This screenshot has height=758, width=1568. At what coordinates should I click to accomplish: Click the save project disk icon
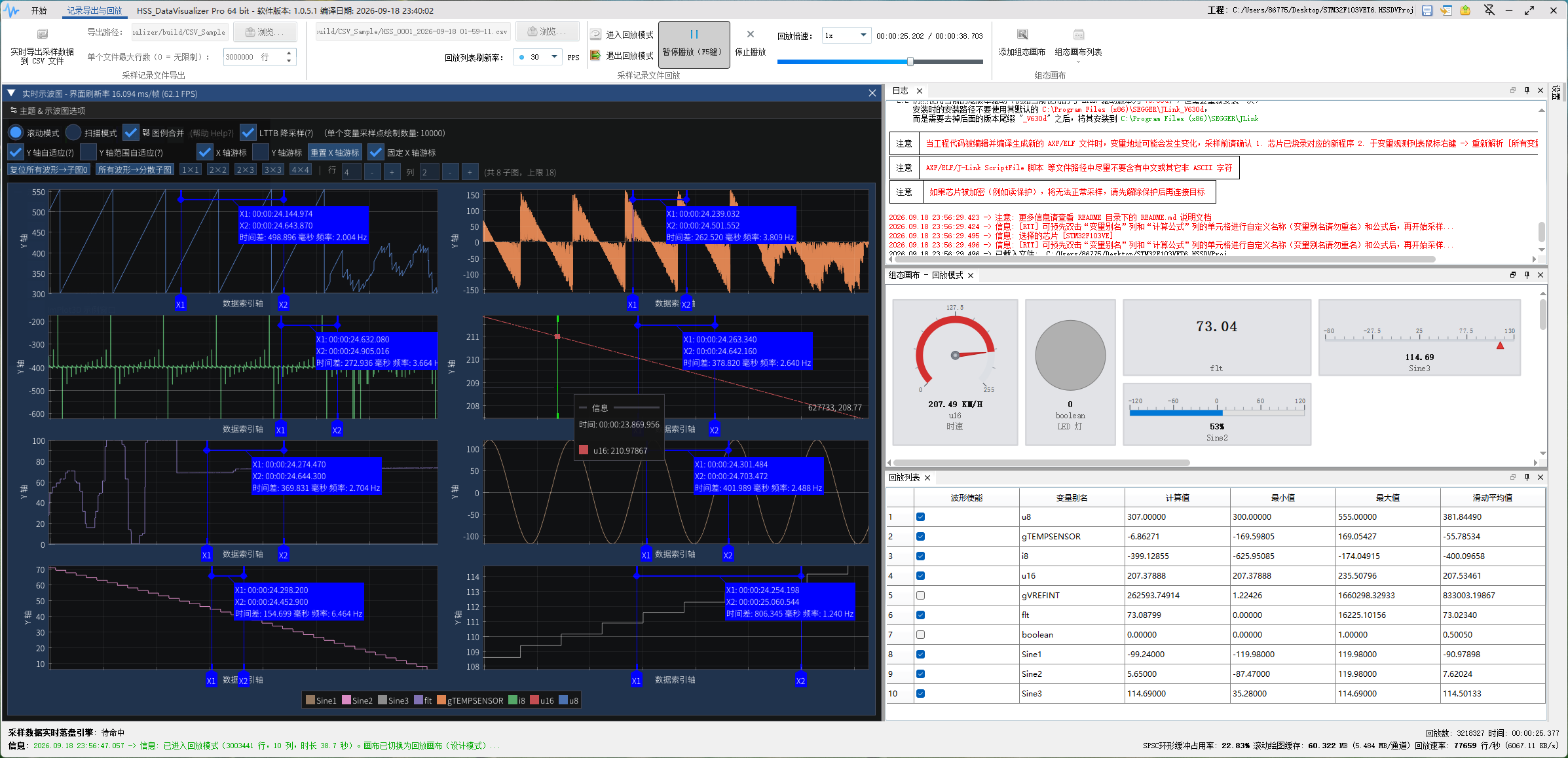[1427, 10]
